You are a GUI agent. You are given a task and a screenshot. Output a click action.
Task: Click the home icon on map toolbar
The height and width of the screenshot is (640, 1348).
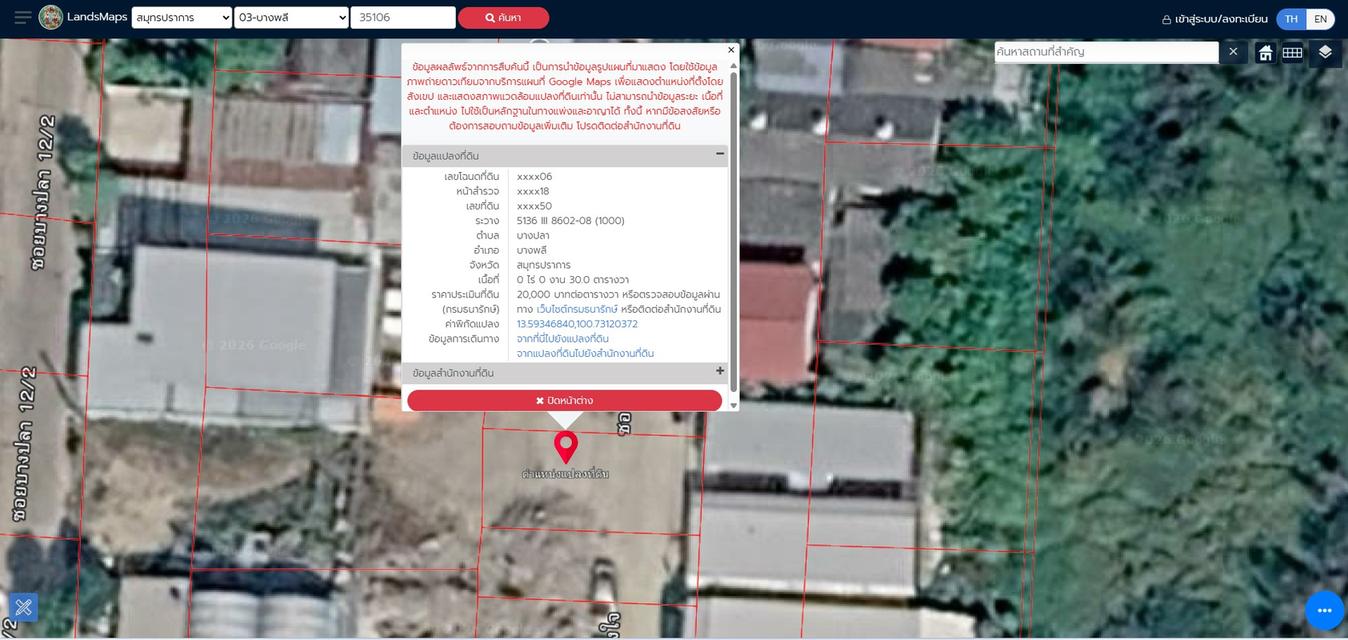pyautogui.click(x=1265, y=52)
